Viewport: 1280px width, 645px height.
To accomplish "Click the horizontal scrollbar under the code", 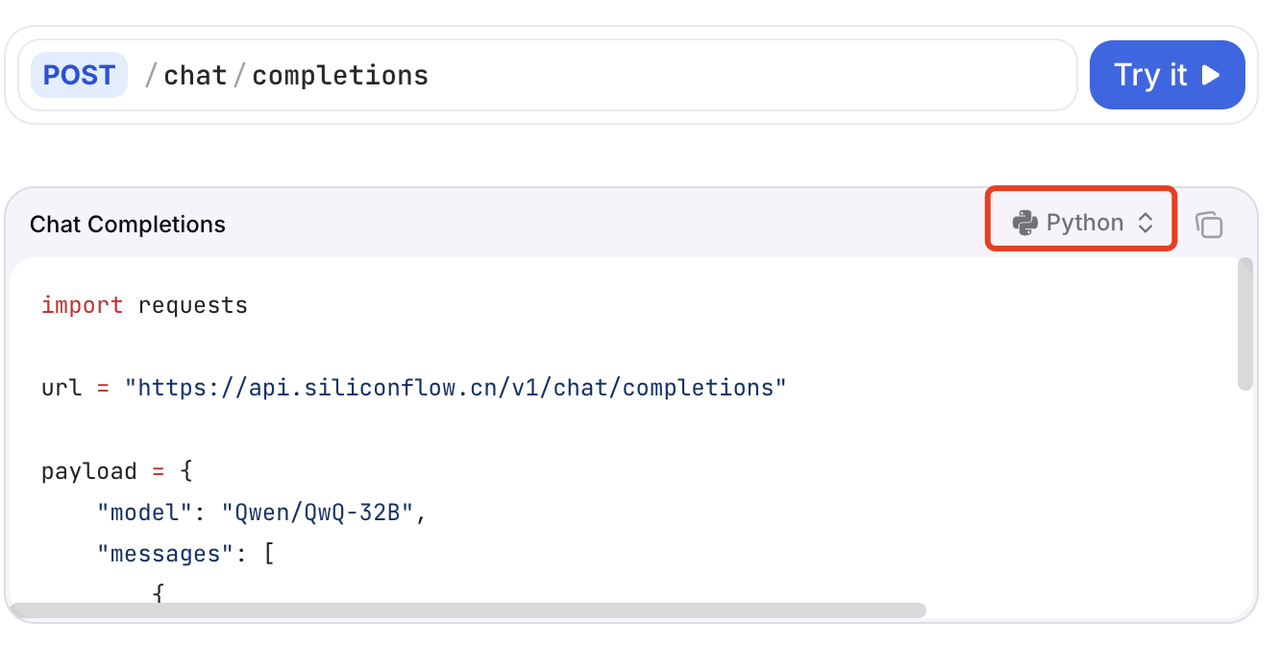I will (468, 610).
